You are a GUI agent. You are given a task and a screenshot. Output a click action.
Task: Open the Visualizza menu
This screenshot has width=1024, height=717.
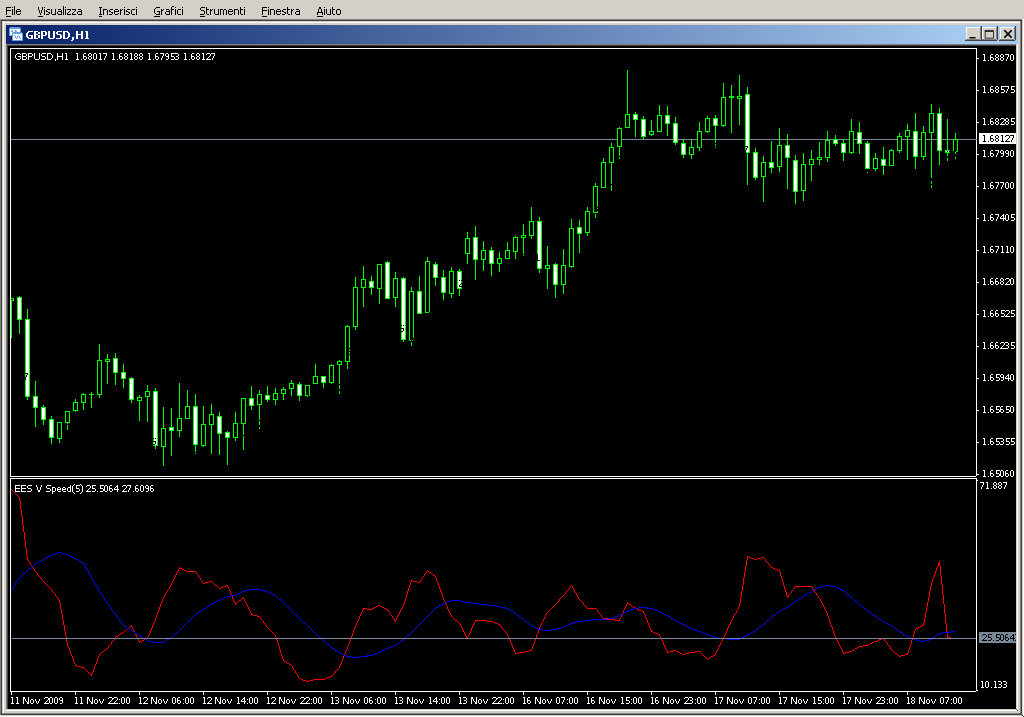pyautogui.click(x=59, y=11)
